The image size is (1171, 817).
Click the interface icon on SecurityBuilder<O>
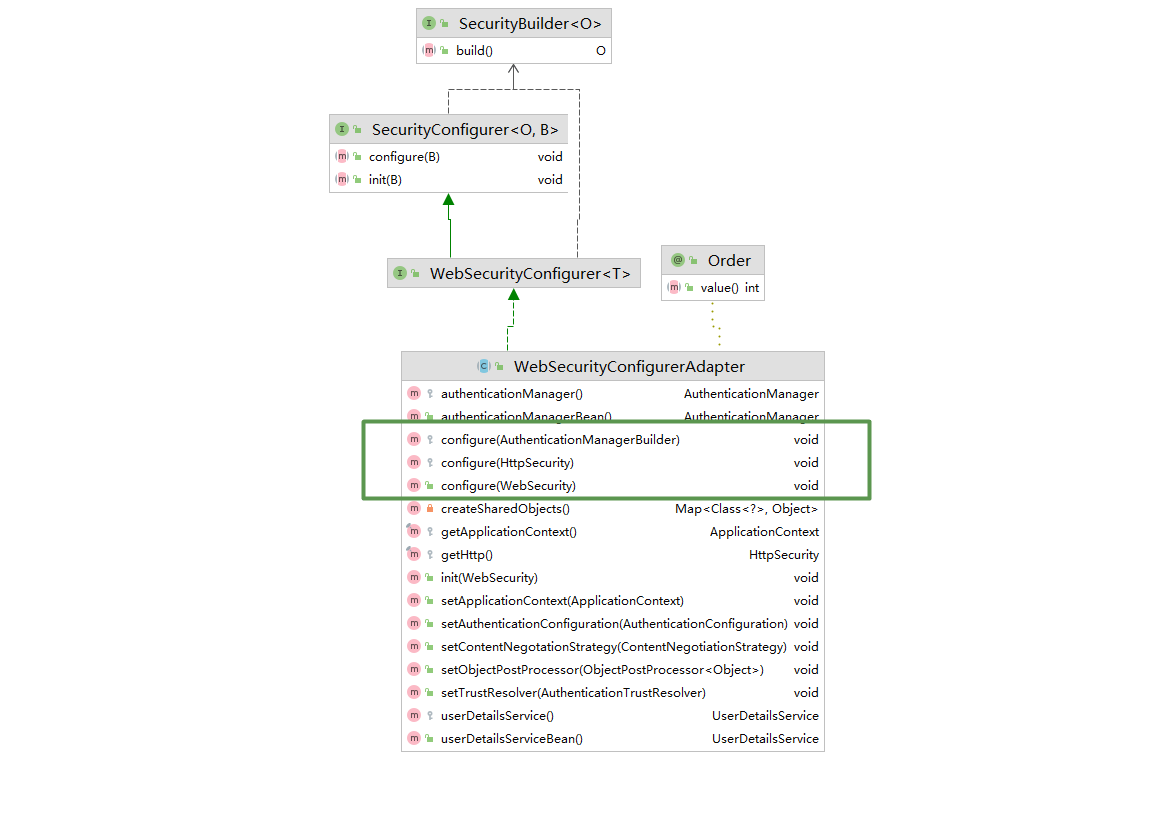tap(430, 22)
